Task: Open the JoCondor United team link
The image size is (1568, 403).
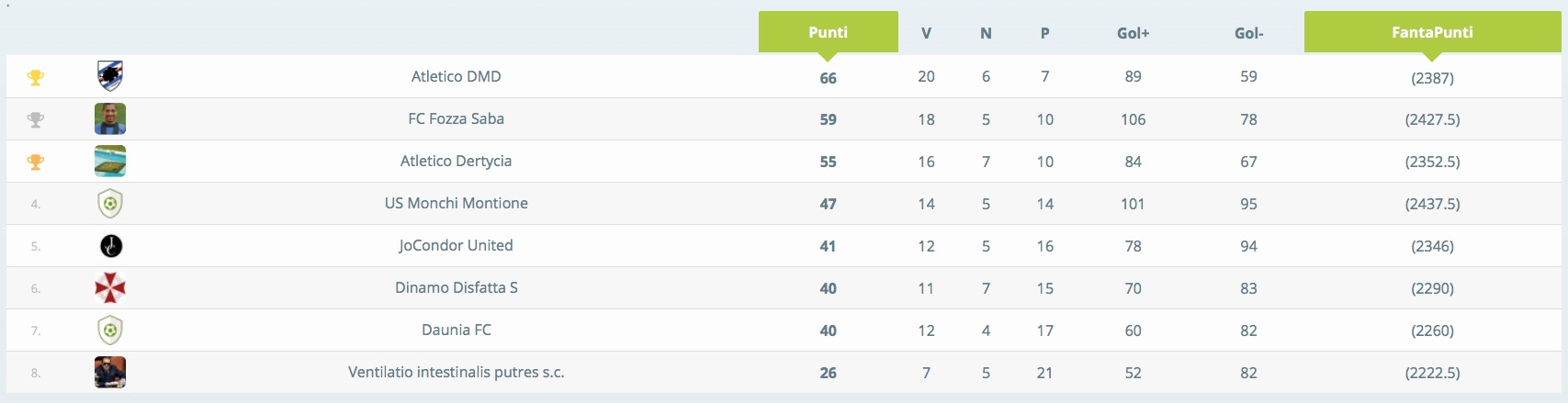Action: pyautogui.click(x=457, y=245)
